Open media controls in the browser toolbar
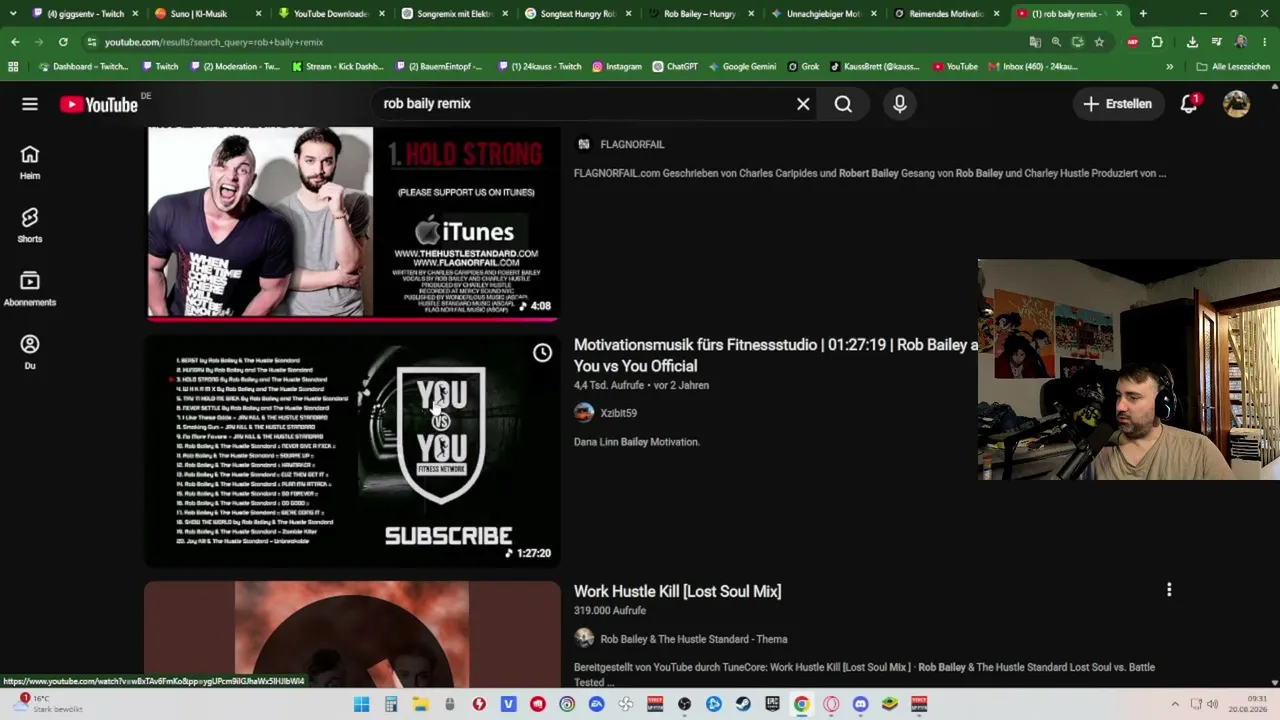 pyautogui.click(x=1216, y=42)
